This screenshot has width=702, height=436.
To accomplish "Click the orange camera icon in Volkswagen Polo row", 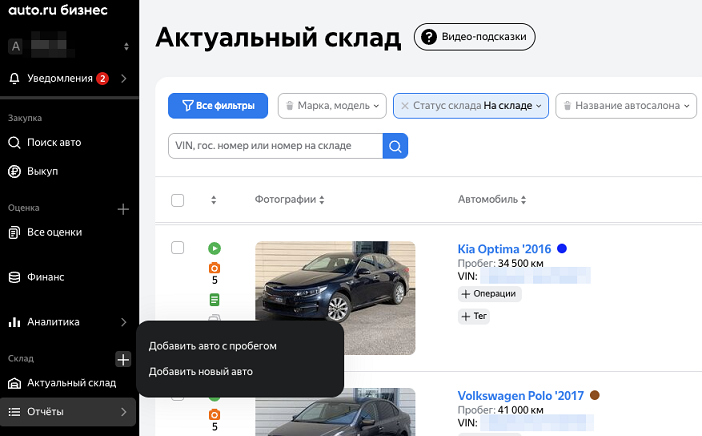I will click(x=214, y=415).
